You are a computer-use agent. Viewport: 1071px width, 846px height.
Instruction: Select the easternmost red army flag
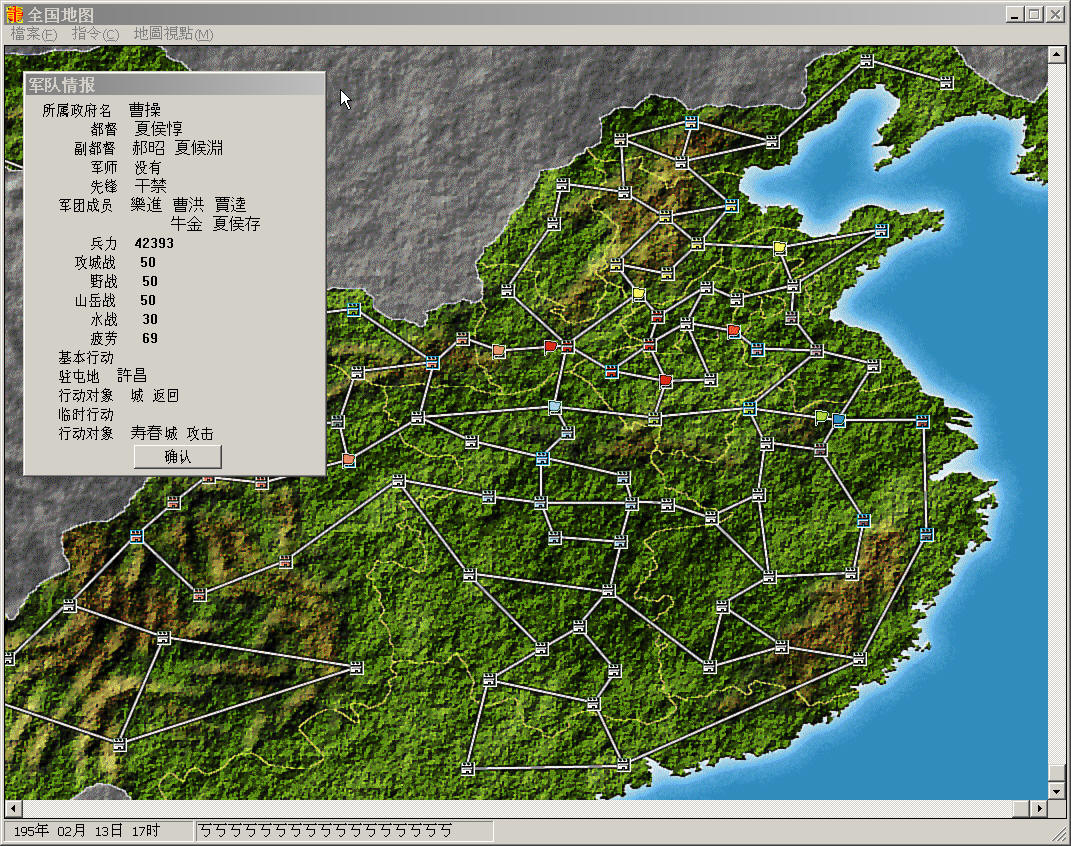733,330
